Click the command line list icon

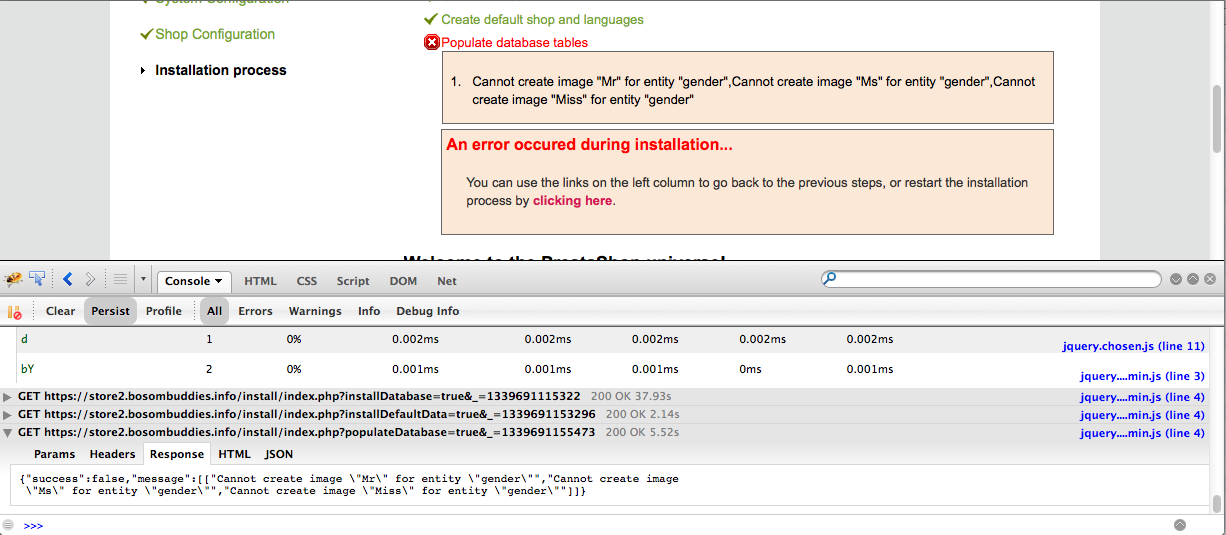click(9, 525)
